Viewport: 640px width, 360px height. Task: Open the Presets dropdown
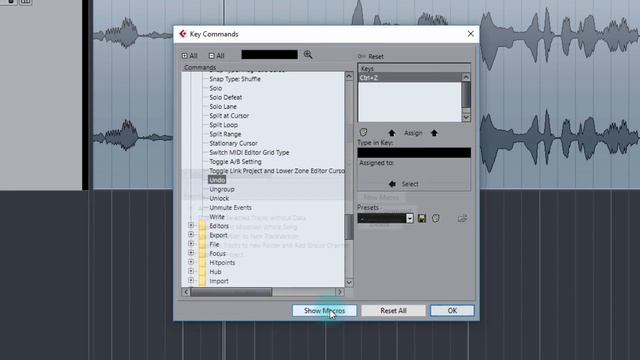409,218
